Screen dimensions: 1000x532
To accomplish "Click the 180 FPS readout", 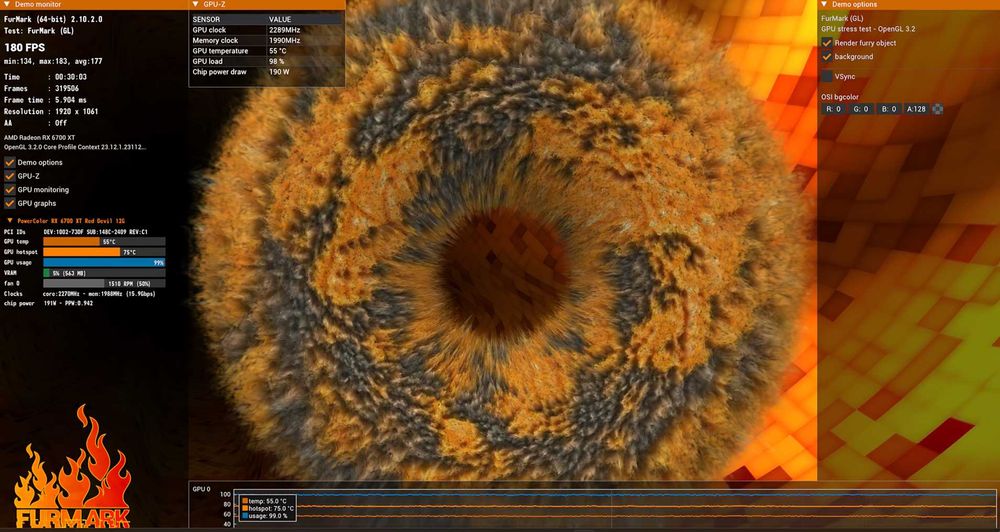I will click(x=25, y=48).
